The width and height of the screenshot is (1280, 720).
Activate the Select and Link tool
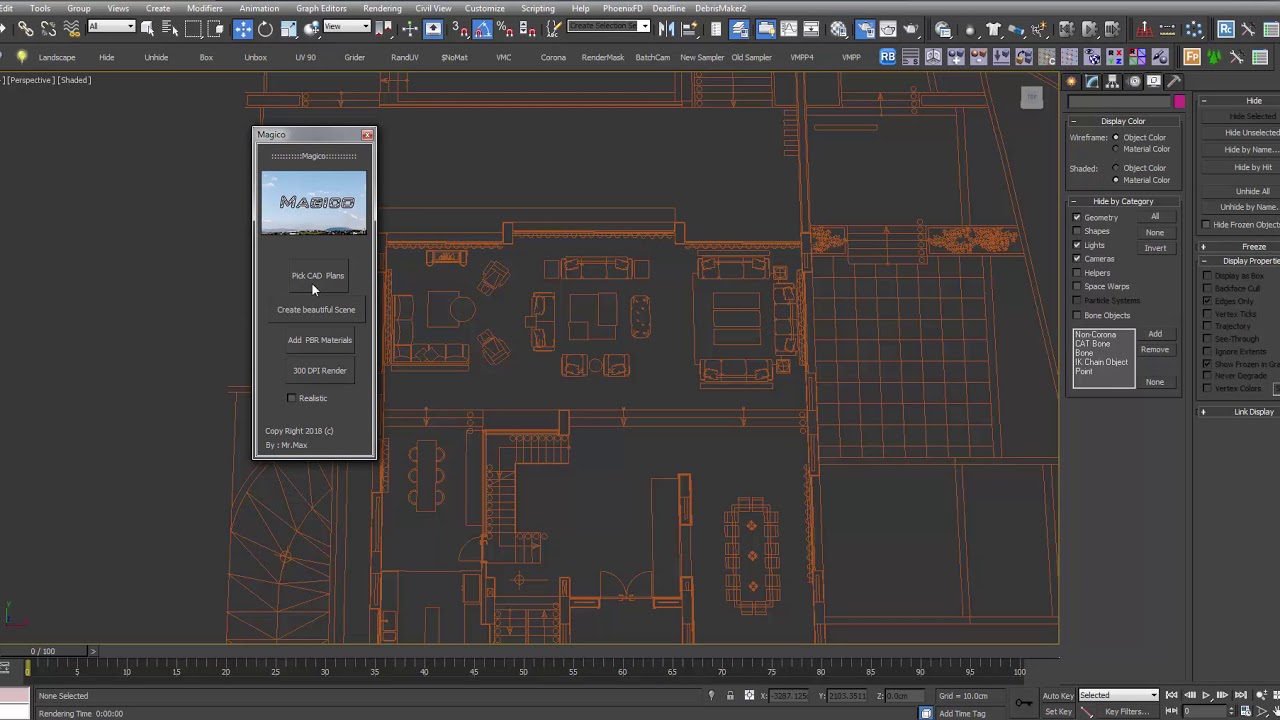[x=25, y=29]
